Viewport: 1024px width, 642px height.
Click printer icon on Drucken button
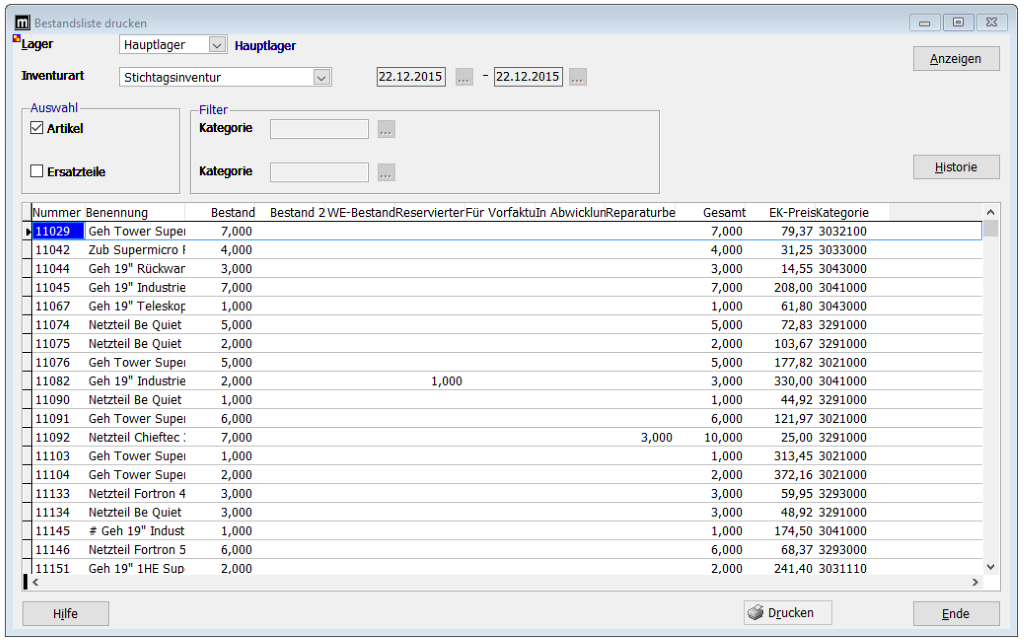756,613
